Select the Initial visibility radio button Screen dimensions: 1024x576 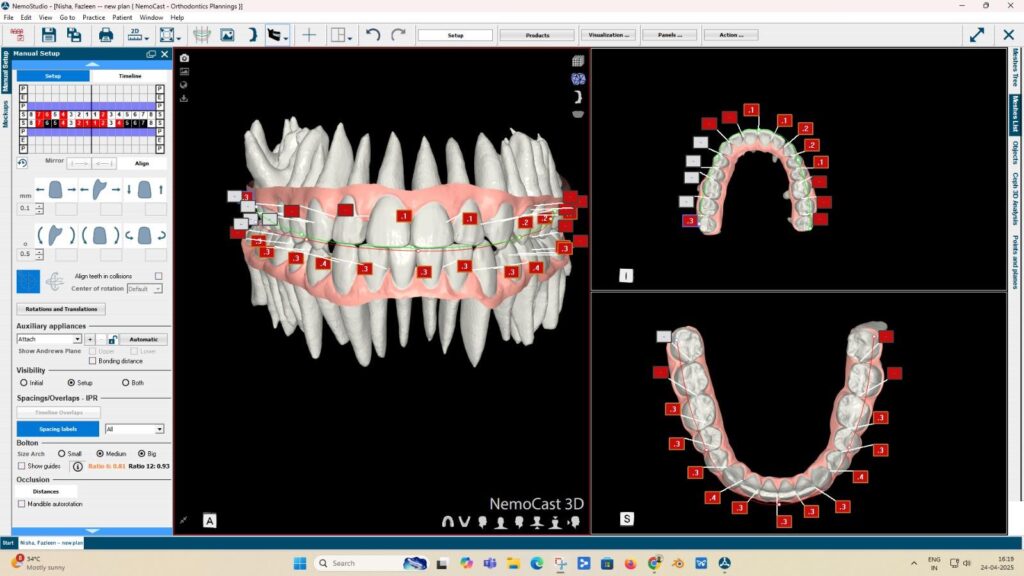[24, 383]
